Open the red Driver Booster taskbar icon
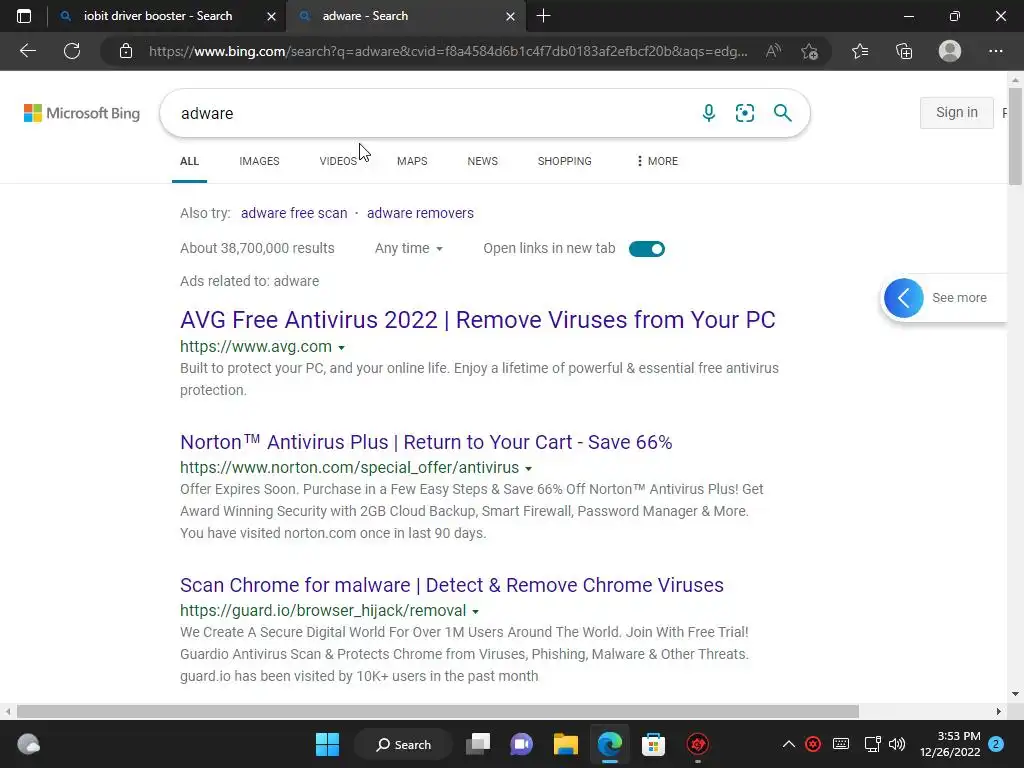Viewport: 1024px width, 768px height. [x=697, y=744]
